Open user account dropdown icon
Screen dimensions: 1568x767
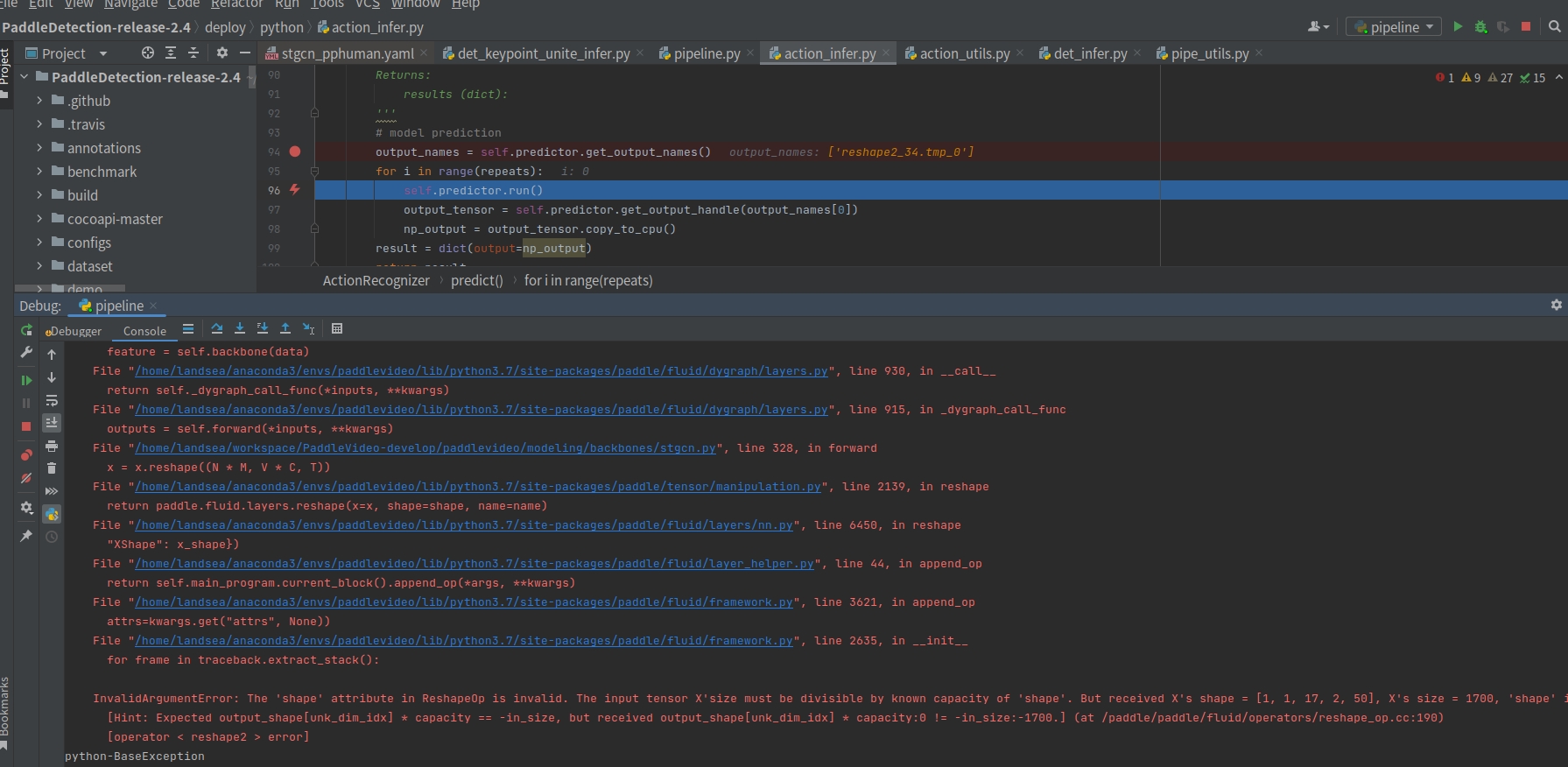point(1318,27)
